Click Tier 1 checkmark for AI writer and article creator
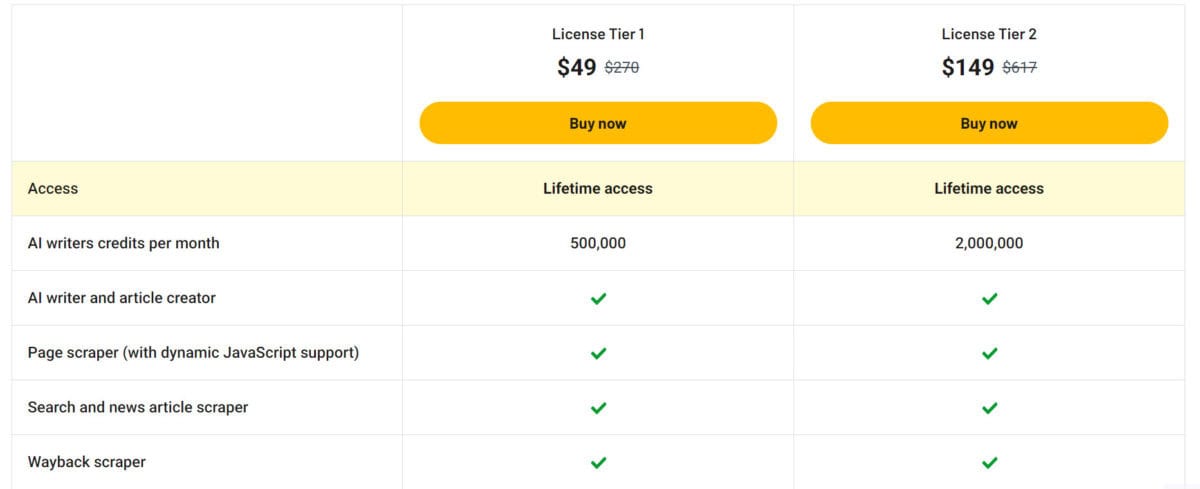The image size is (1200, 489). tap(598, 298)
